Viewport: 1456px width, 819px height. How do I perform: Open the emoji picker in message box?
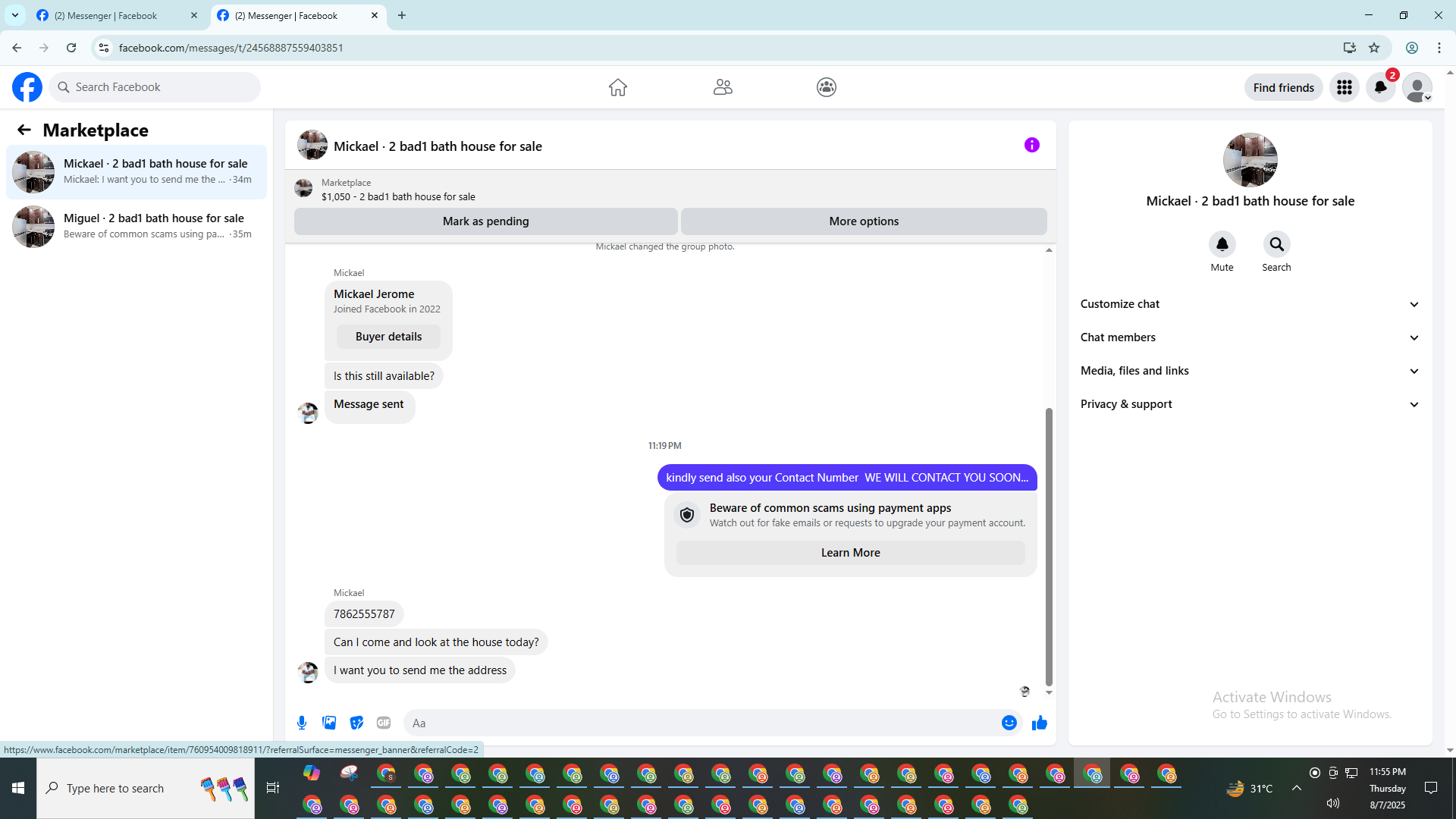(1009, 723)
